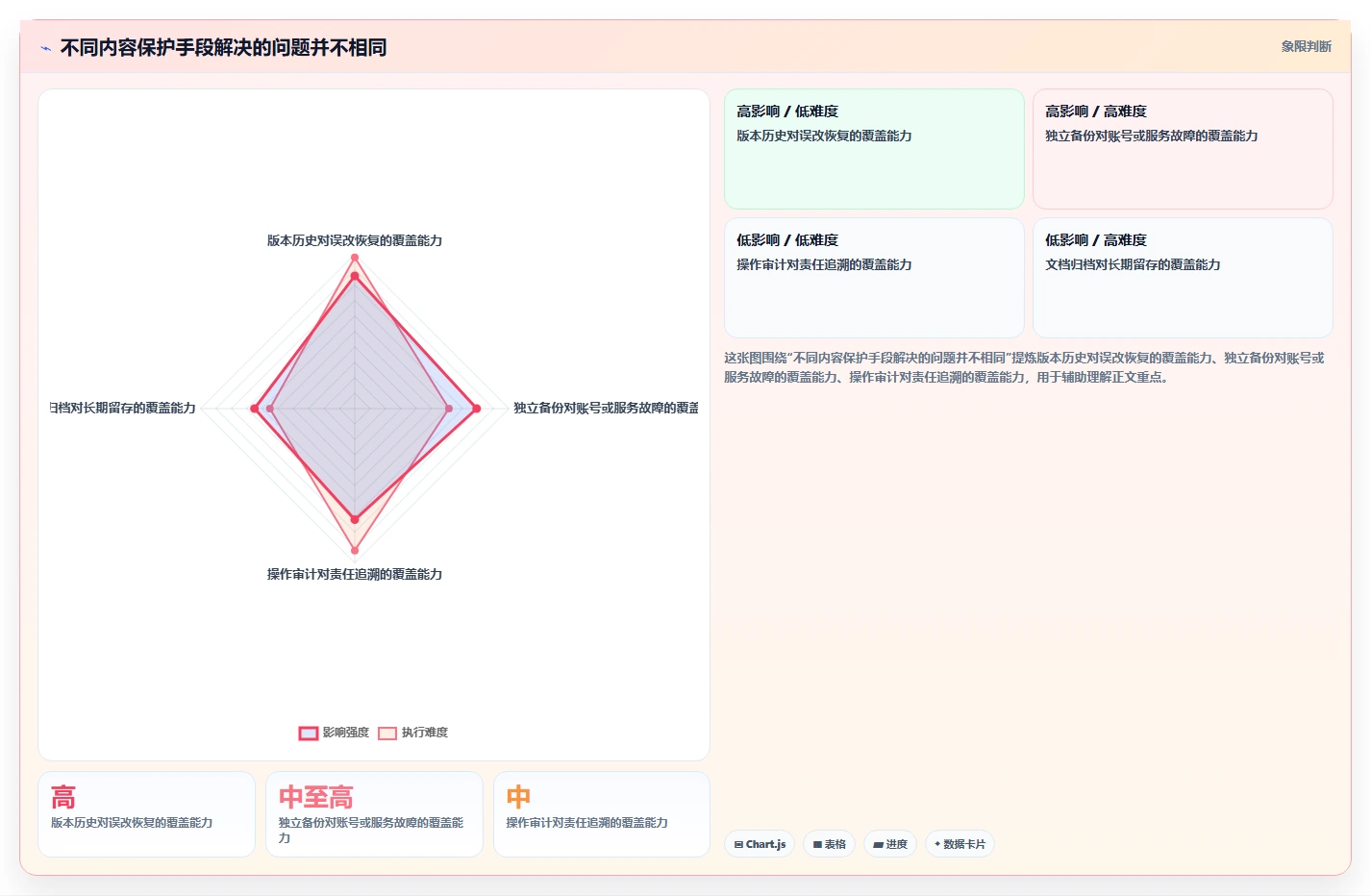This screenshot has height=896, width=1371.
Task: Click the 象限判断 label in header
Action: point(1306,46)
